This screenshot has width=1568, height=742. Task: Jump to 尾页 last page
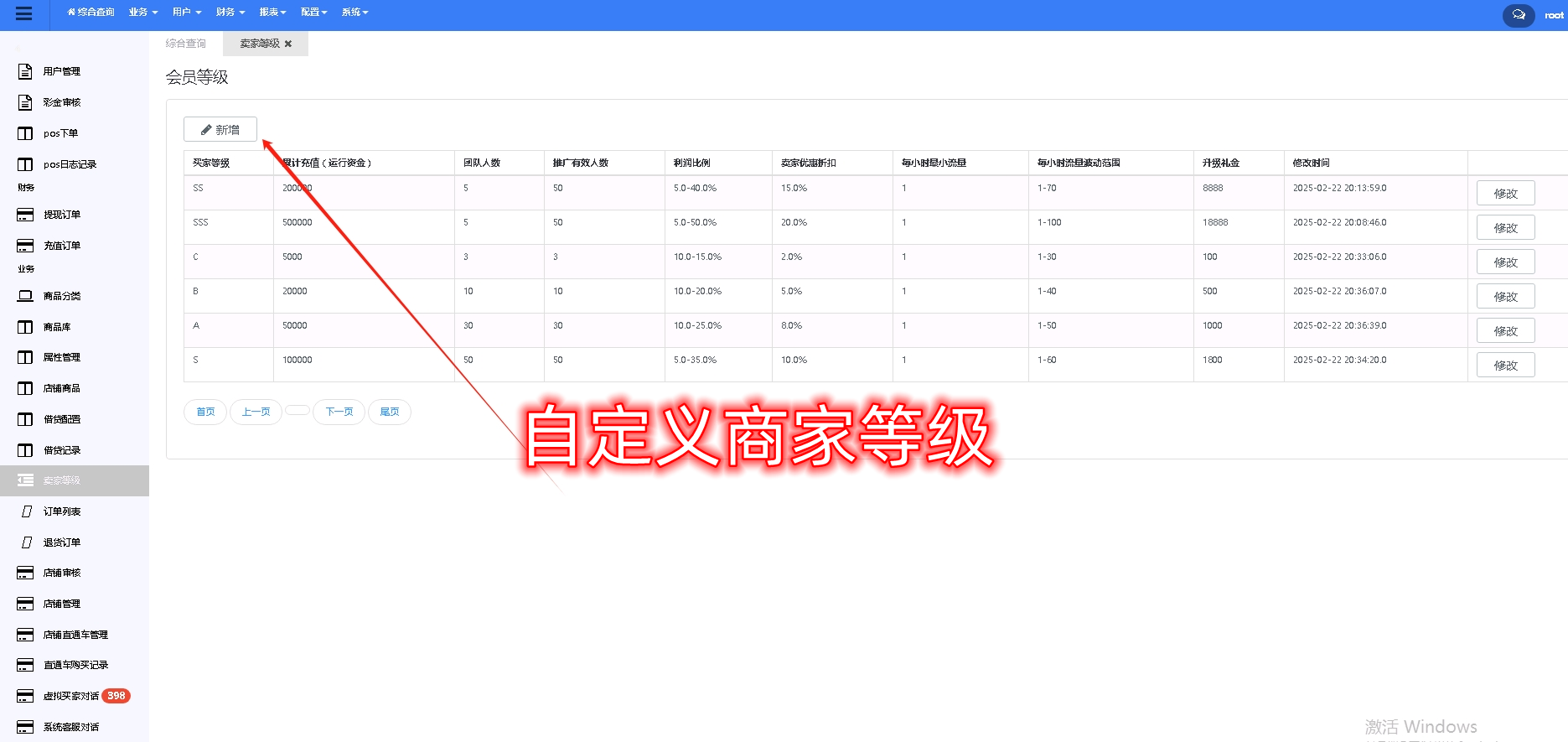point(390,412)
